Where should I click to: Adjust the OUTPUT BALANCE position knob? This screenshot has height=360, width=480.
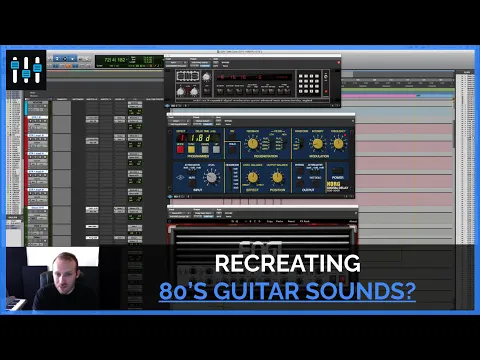click(277, 177)
